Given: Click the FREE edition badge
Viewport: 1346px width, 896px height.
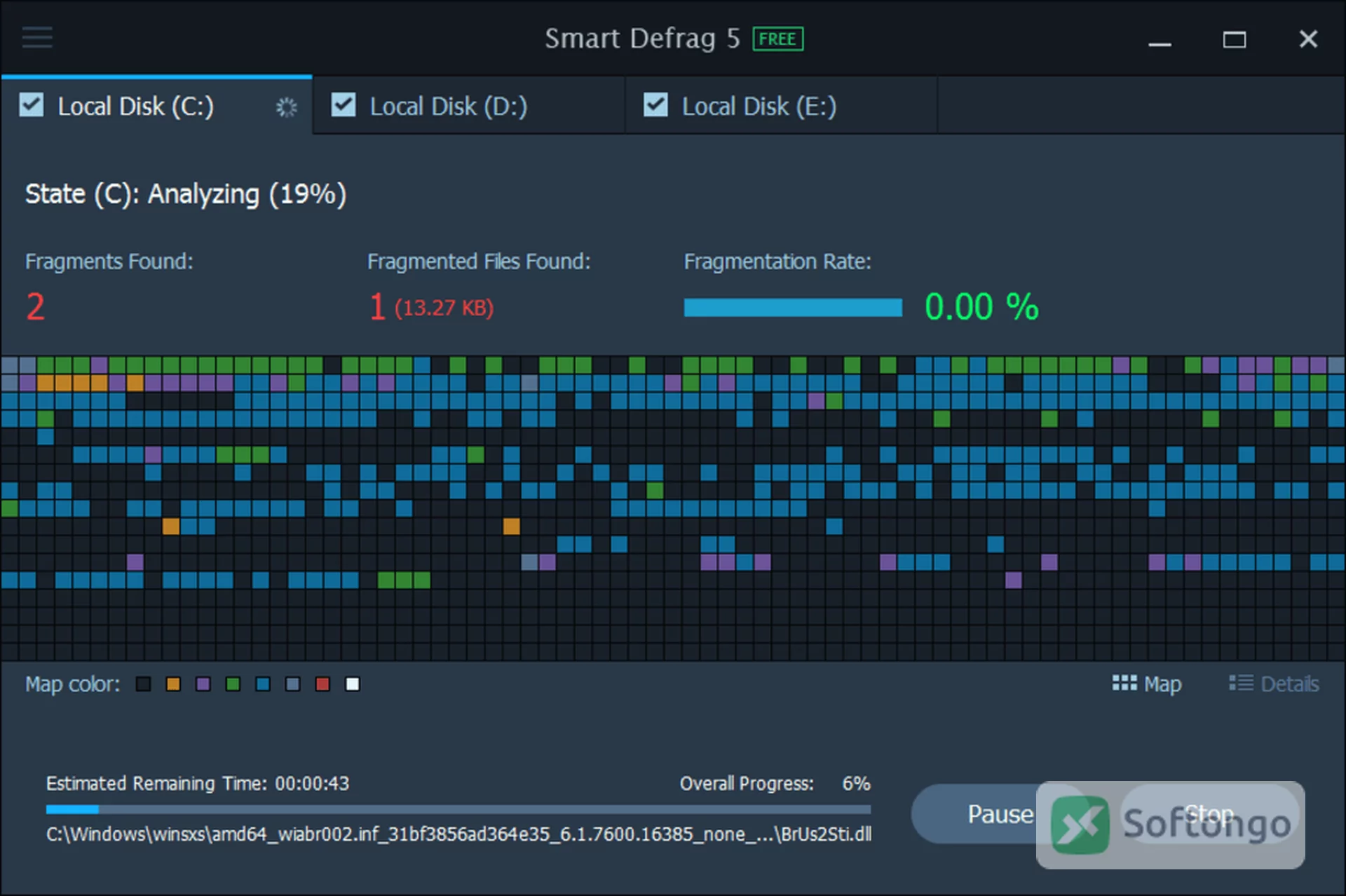Looking at the screenshot, I should [x=777, y=39].
